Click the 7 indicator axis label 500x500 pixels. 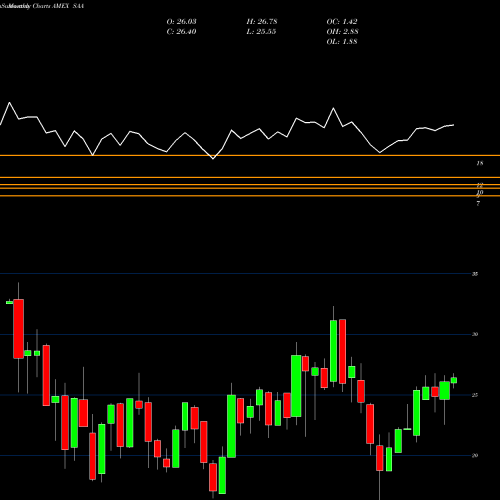coord(478,203)
